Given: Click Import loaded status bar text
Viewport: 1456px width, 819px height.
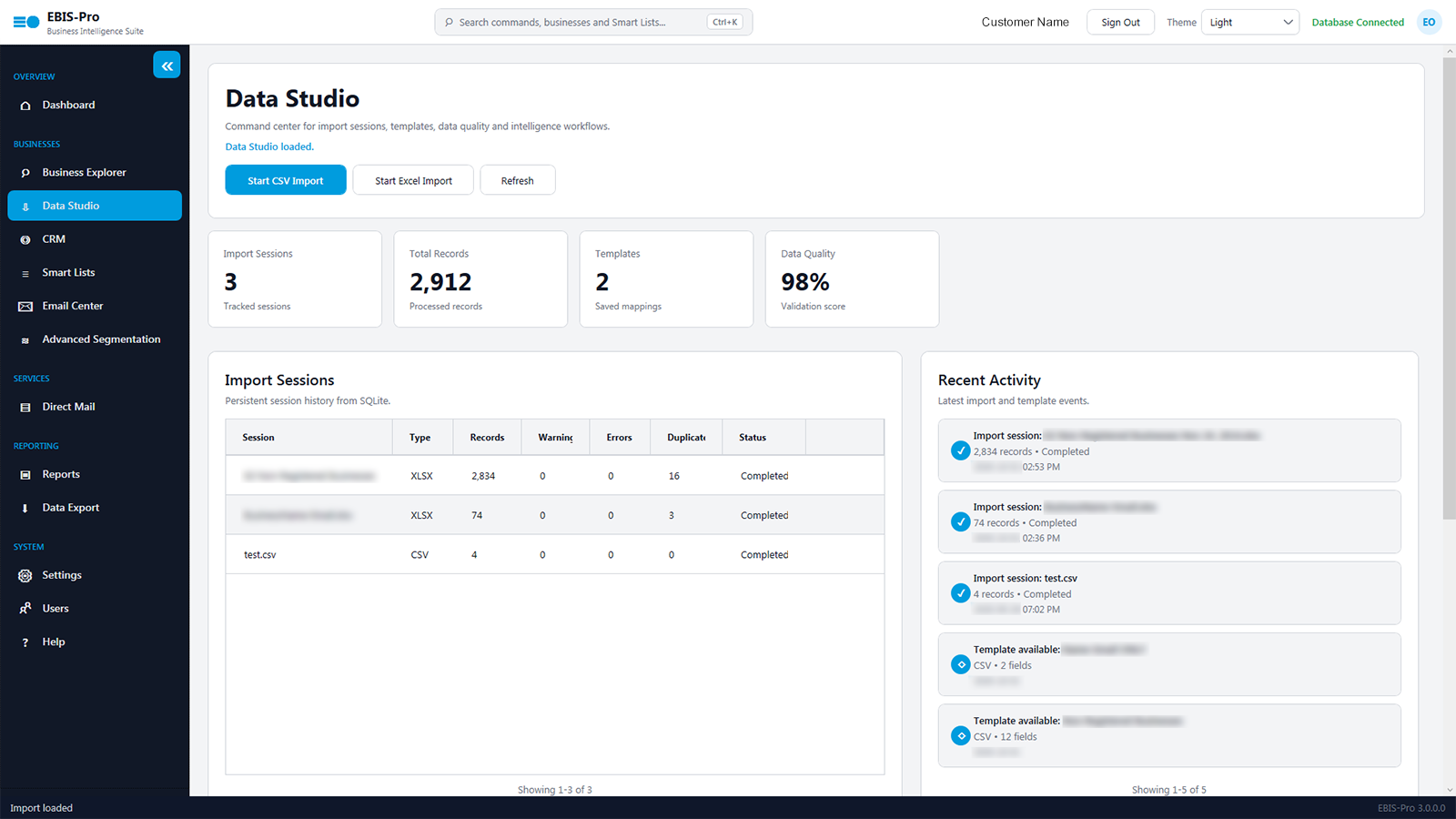Looking at the screenshot, I should [x=41, y=808].
